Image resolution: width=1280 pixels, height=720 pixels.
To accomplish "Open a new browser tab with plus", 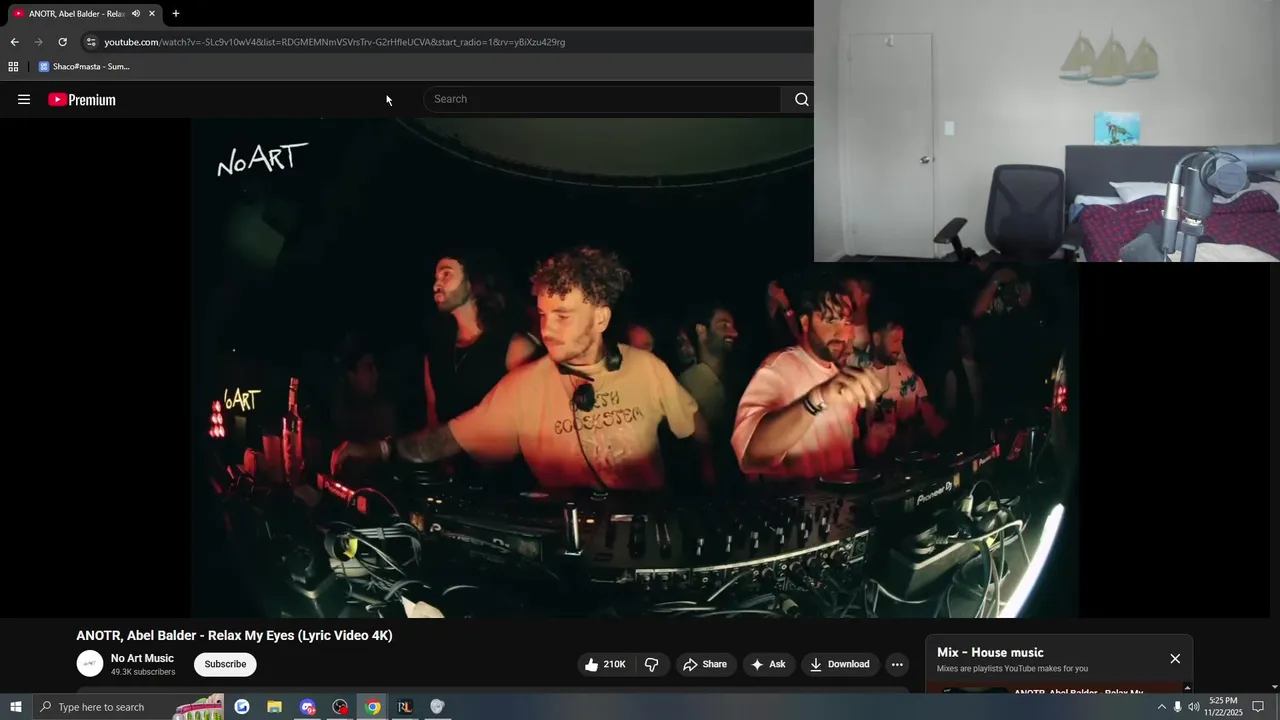I will [x=176, y=14].
